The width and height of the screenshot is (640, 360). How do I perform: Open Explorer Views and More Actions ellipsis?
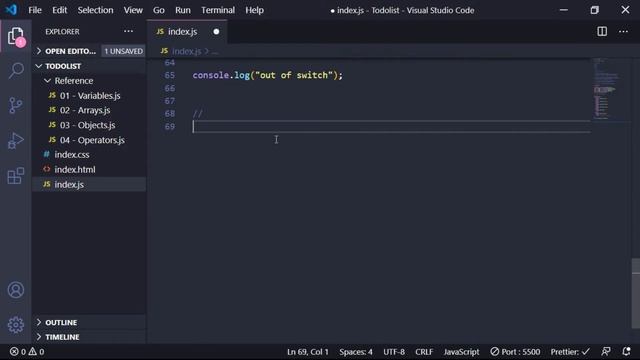pos(128,31)
